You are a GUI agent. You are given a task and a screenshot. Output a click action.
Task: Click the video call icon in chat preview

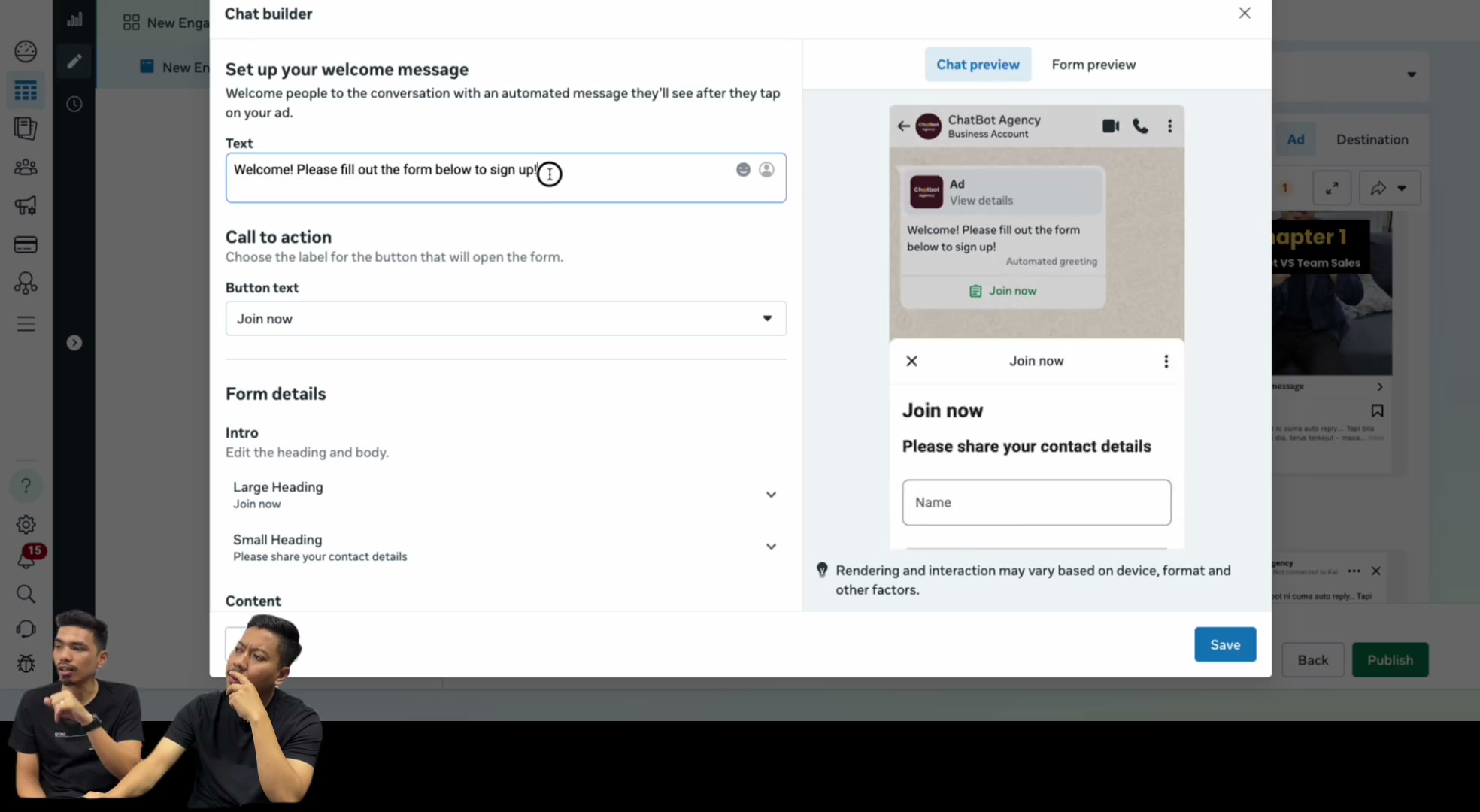pyautogui.click(x=1111, y=126)
